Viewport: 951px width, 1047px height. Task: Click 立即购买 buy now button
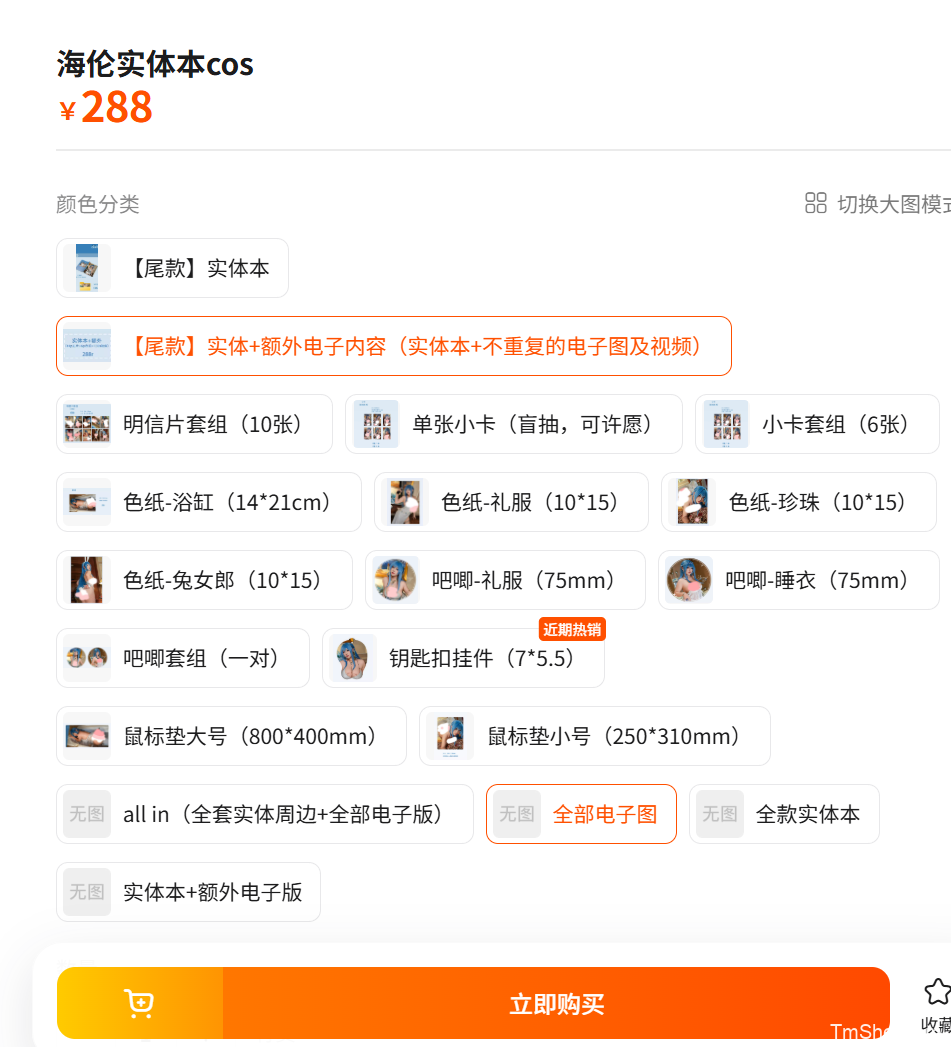coord(556,1003)
